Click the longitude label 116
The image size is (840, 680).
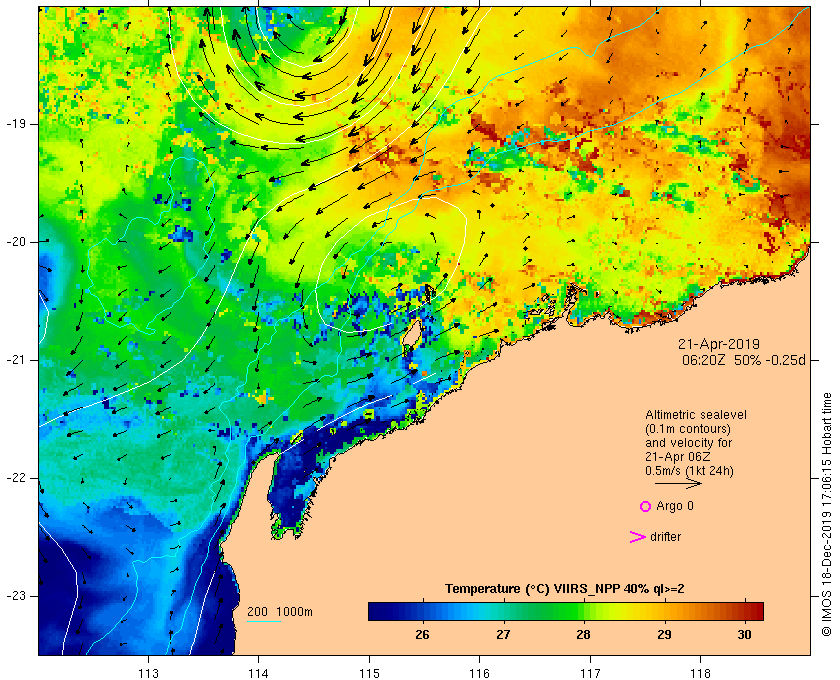coord(479,673)
